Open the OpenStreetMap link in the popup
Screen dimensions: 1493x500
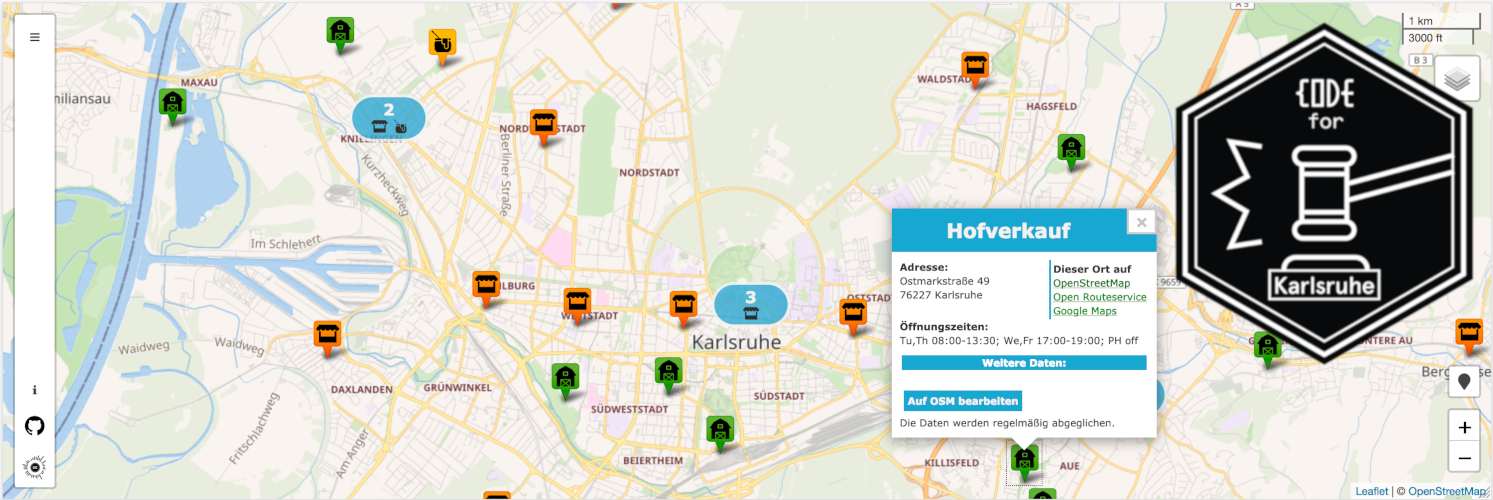[x=1091, y=283]
